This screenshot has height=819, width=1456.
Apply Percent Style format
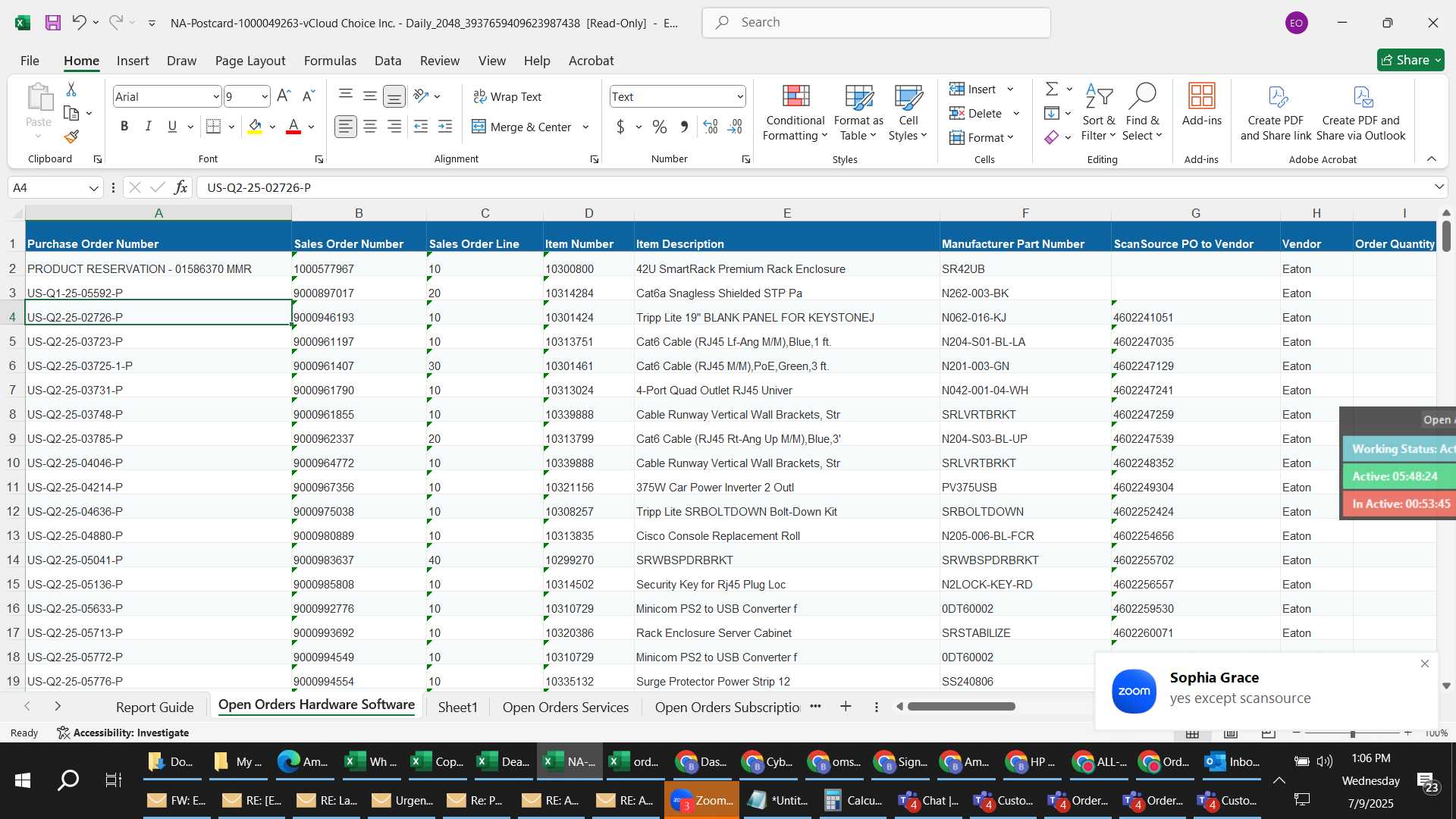pos(660,127)
